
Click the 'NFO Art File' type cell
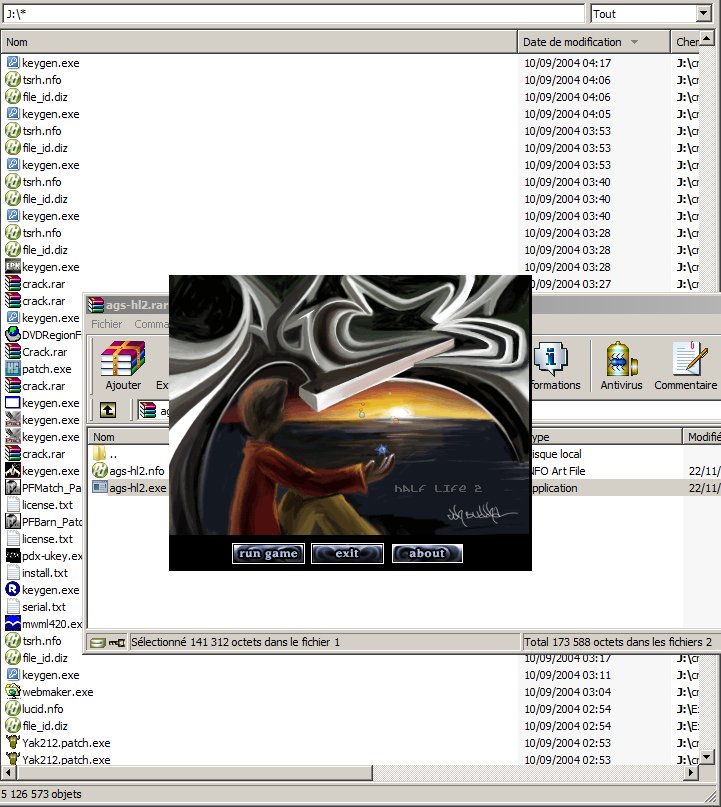coord(558,471)
